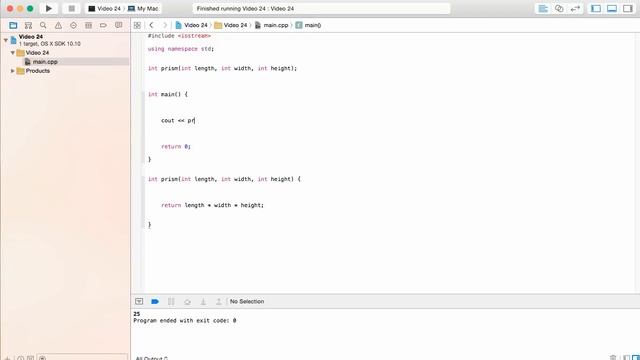Screen dimensions: 640x360
Task: Toggle the Debug area visibility
Action: pos(612,9)
